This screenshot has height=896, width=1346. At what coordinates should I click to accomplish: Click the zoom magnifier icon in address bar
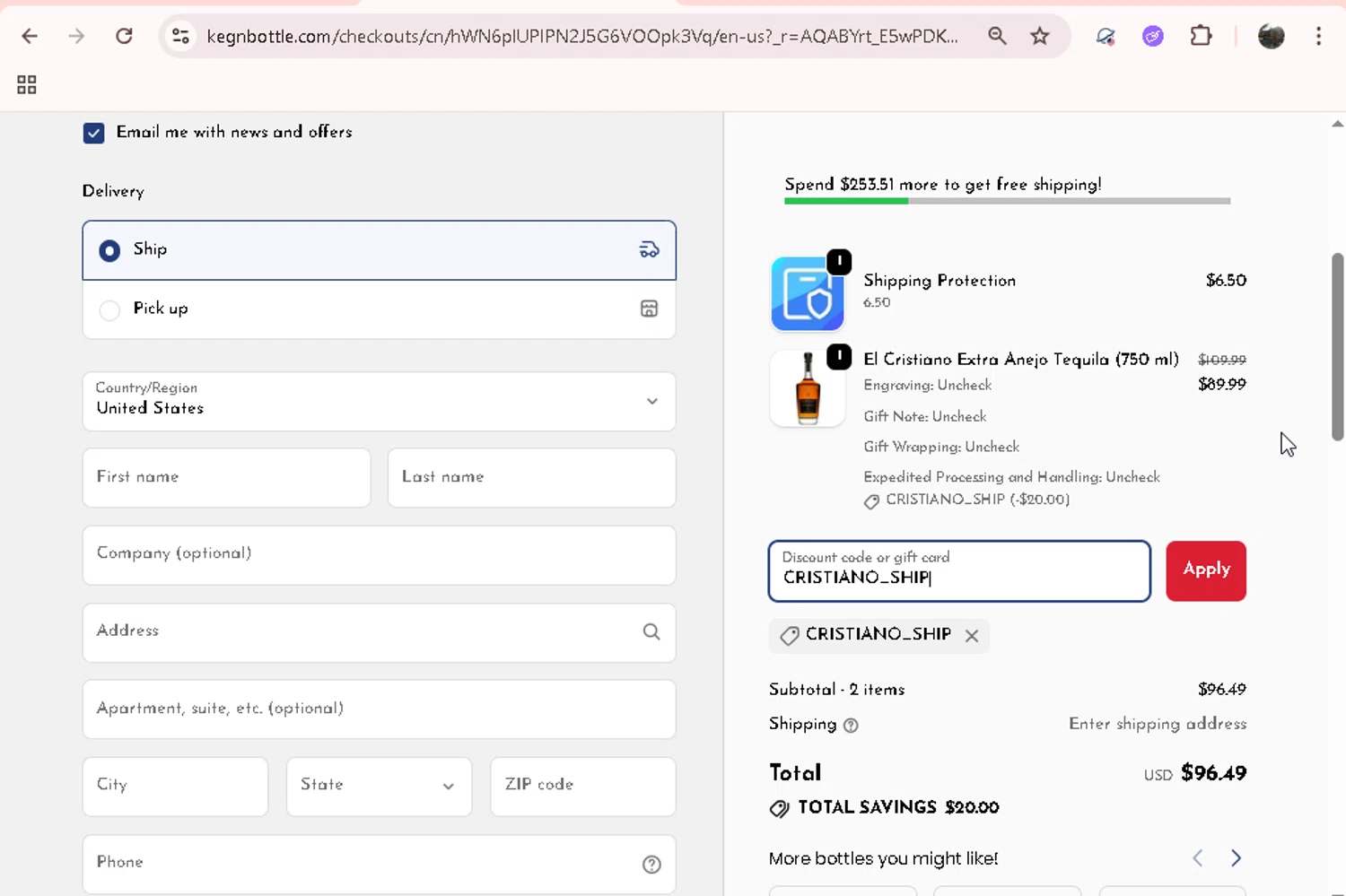tap(997, 36)
